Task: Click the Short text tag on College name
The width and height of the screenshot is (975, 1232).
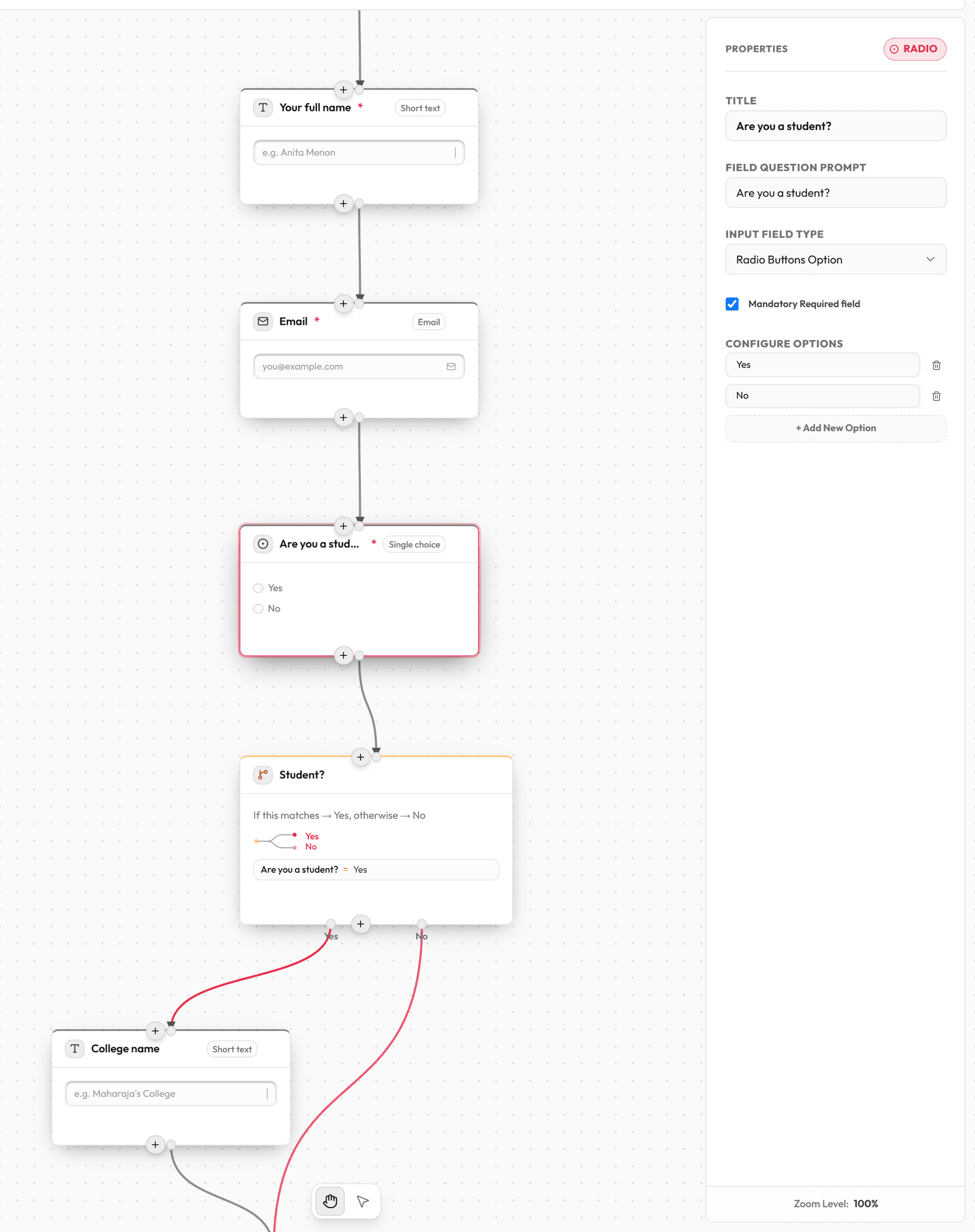Action: [x=232, y=1049]
